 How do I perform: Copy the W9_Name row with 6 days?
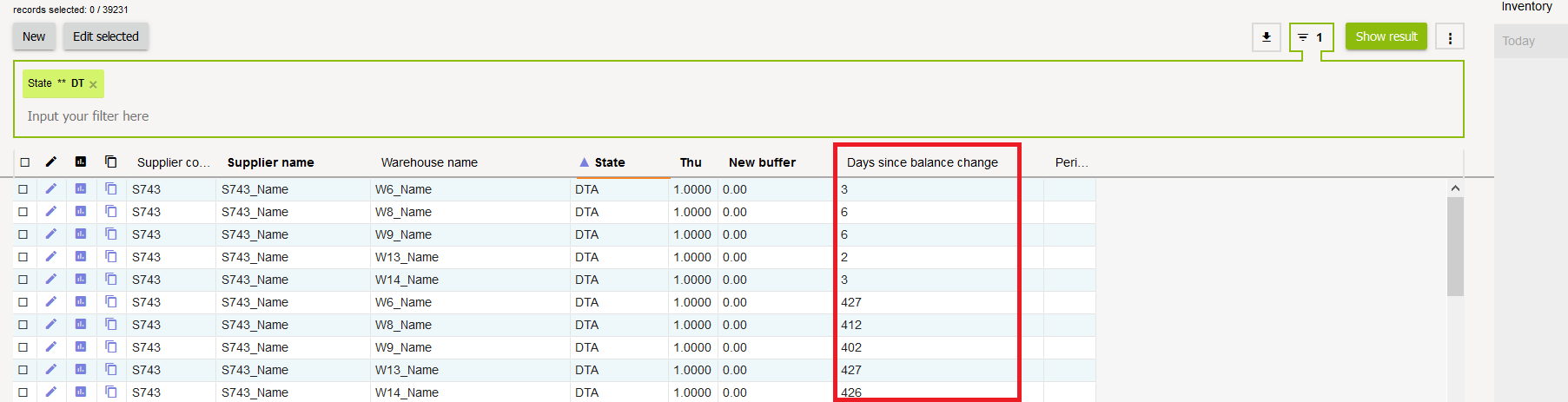111,234
